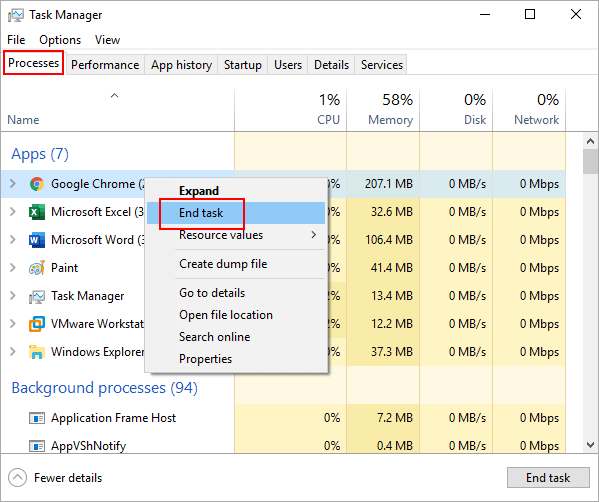Screen dimensions: 599x502
Task: Open the File menu
Action: (x=16, y=40)
